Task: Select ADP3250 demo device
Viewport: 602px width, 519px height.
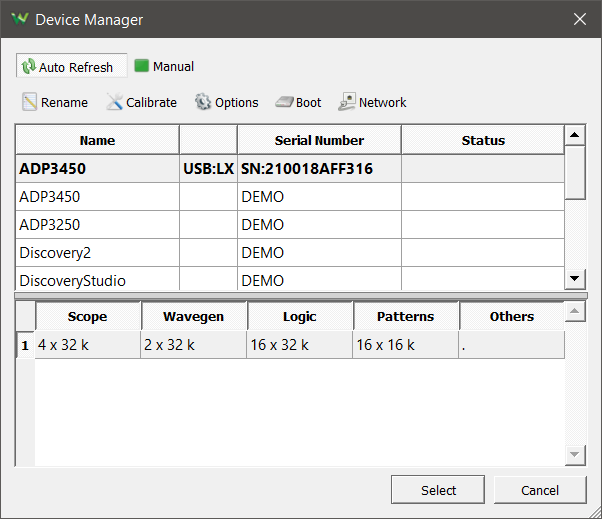Action: (290, 225)
